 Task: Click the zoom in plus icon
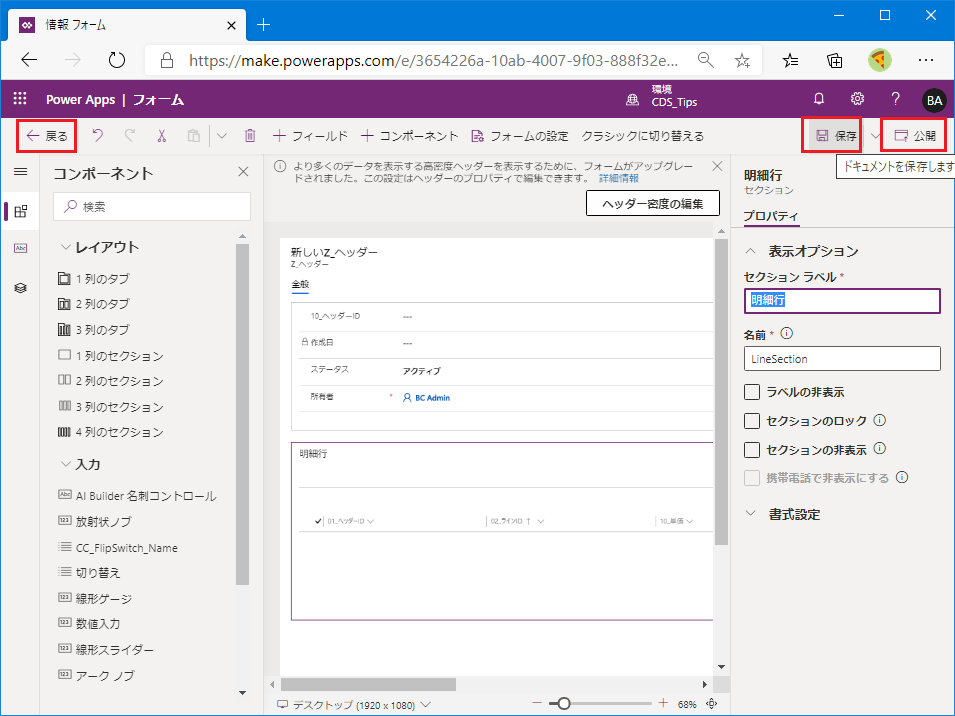click(663, 703)
